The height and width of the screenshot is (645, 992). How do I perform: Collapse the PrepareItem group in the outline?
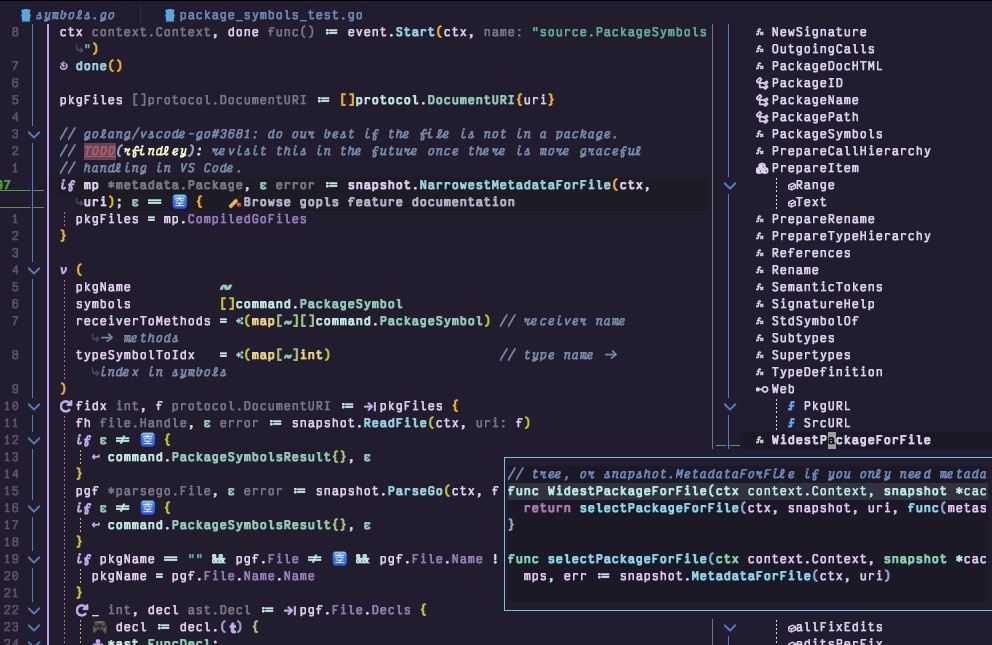[x=730, y=185]
